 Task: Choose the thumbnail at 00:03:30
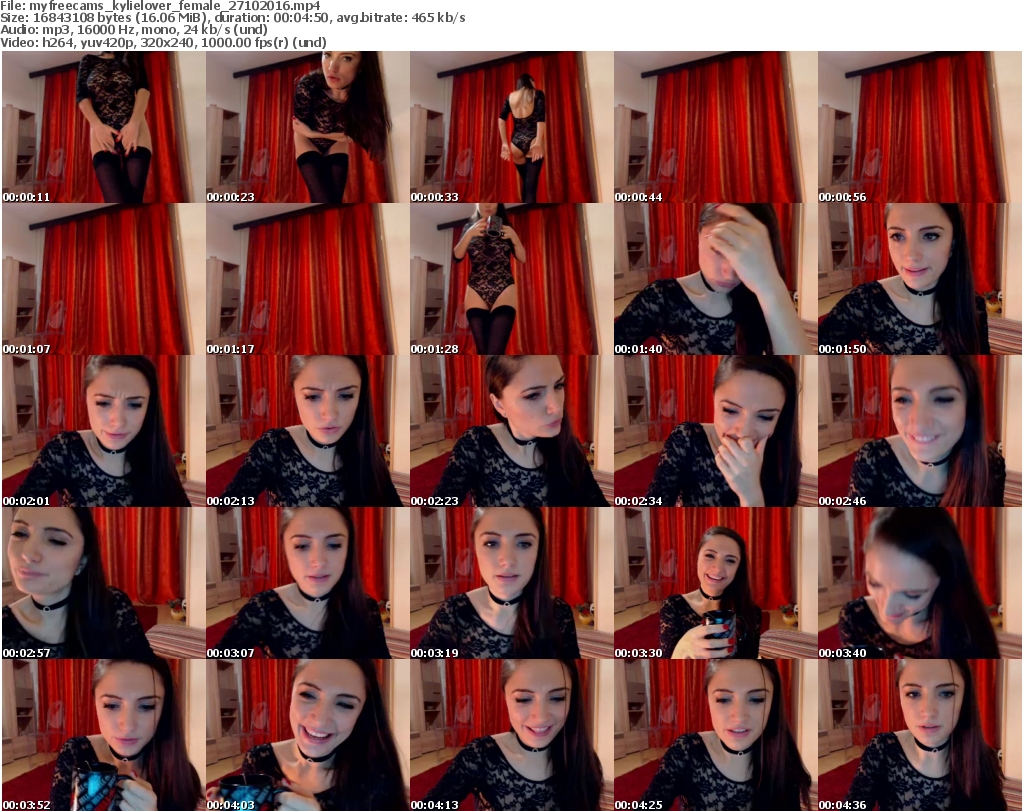pos(716,583)
